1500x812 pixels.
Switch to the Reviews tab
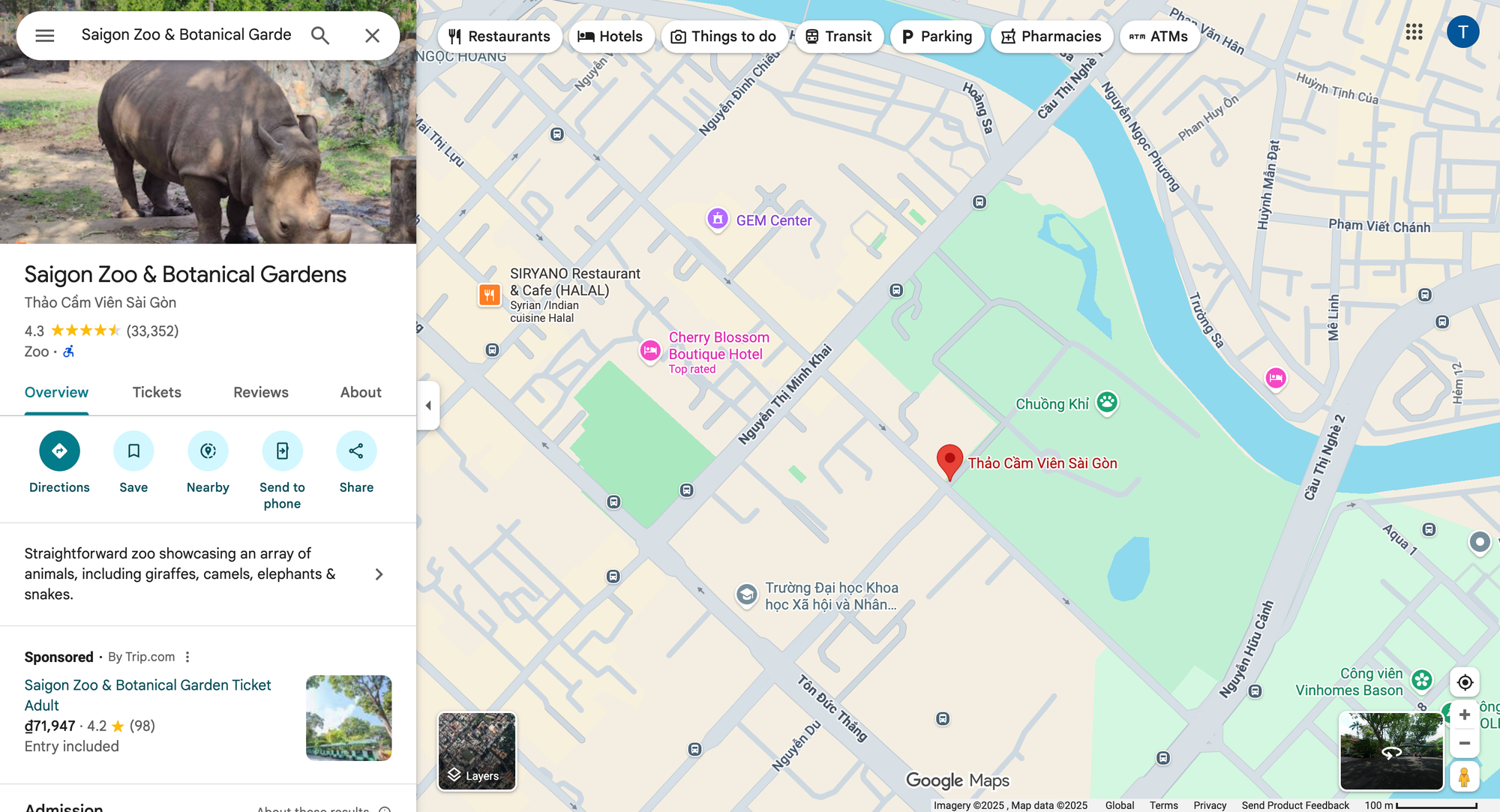(x=260, y=392)
